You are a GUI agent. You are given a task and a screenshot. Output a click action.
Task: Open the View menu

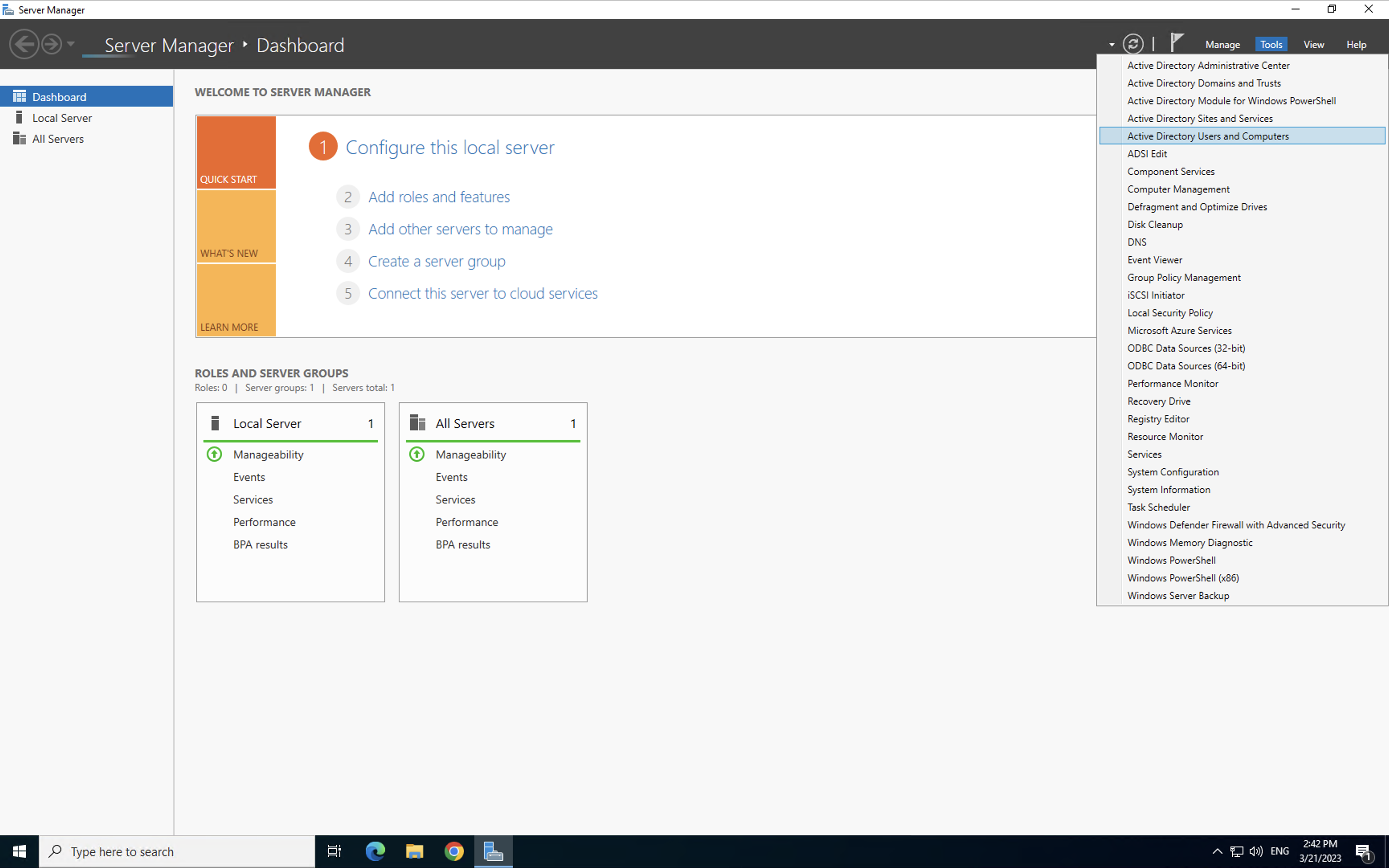[x=1313, y=45]
